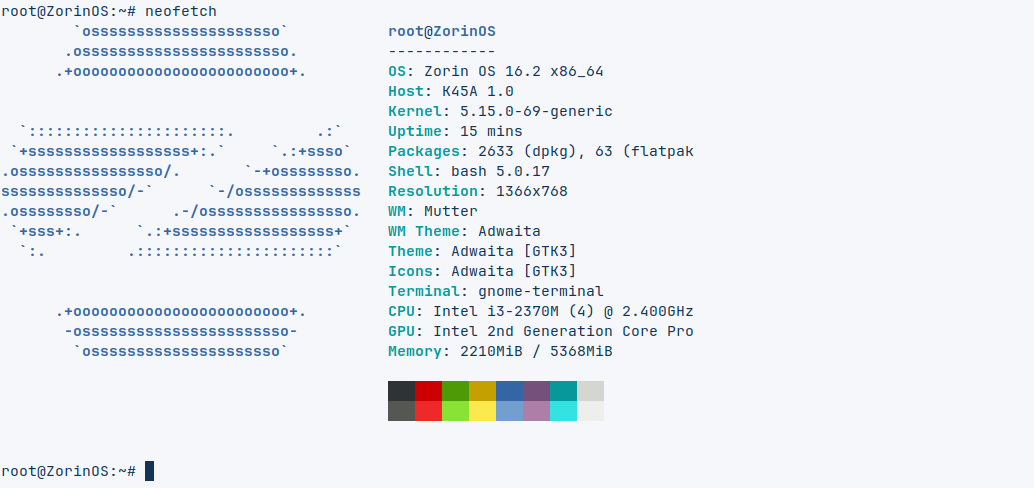Select the "Host: K45A 1.0" line
1034x488 pixels.
coord(451,92)
